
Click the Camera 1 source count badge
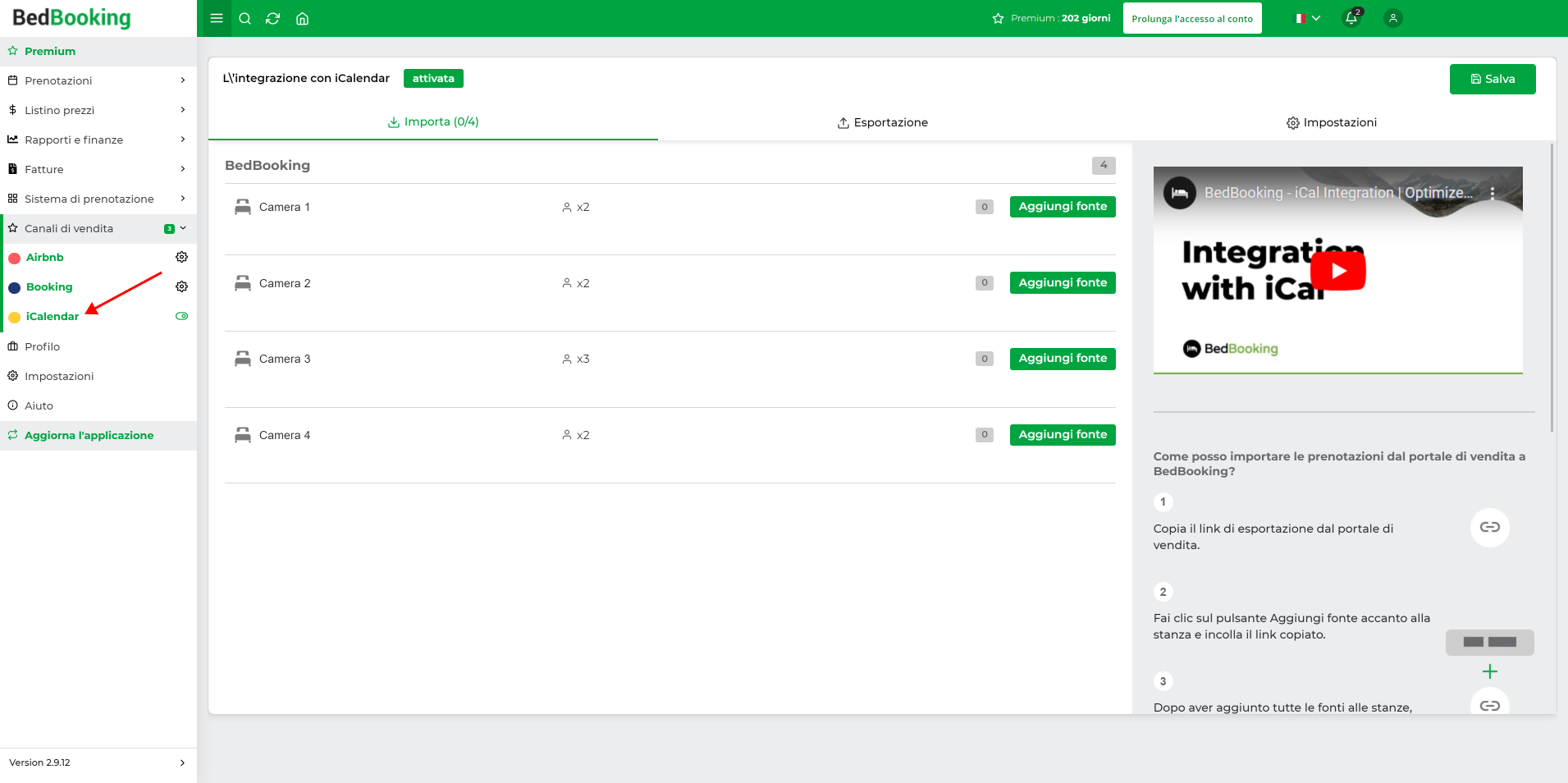coord(985,207)
